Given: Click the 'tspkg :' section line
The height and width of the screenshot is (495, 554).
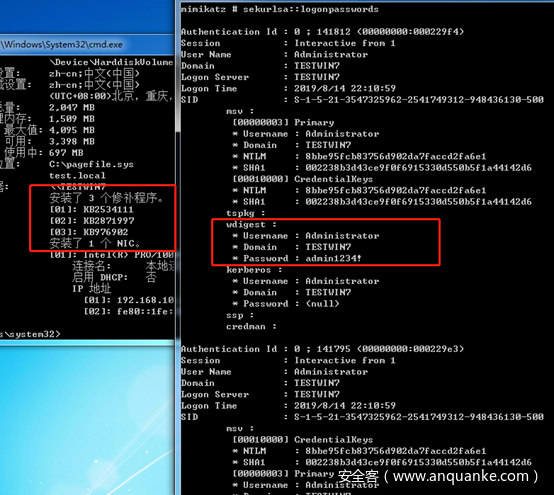Looking at the screenshot, I should (246, 213).
